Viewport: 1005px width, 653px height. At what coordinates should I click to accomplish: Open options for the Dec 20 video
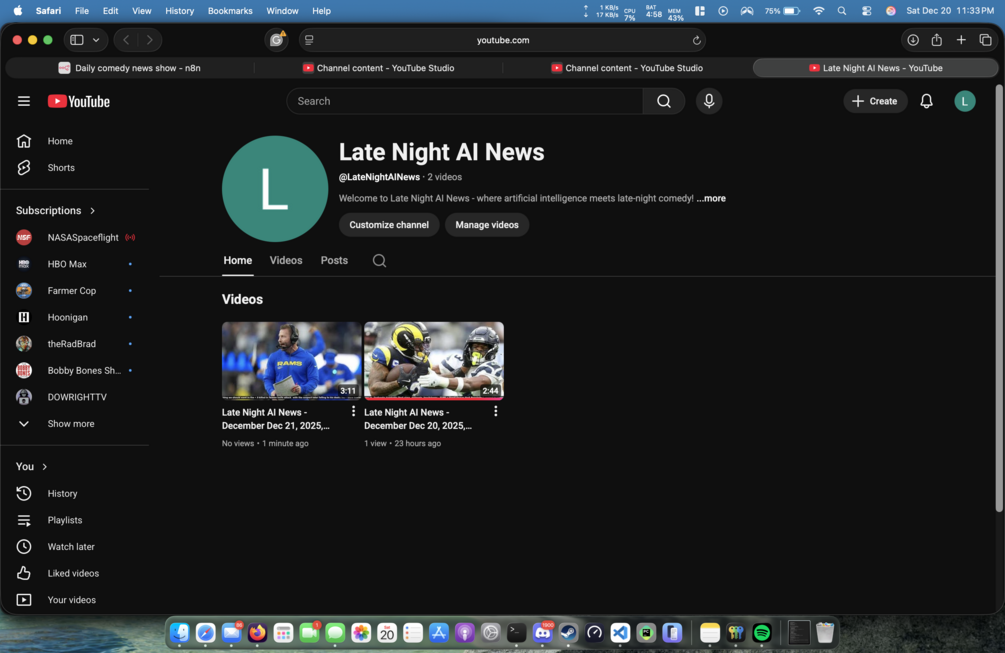[495, 411]
